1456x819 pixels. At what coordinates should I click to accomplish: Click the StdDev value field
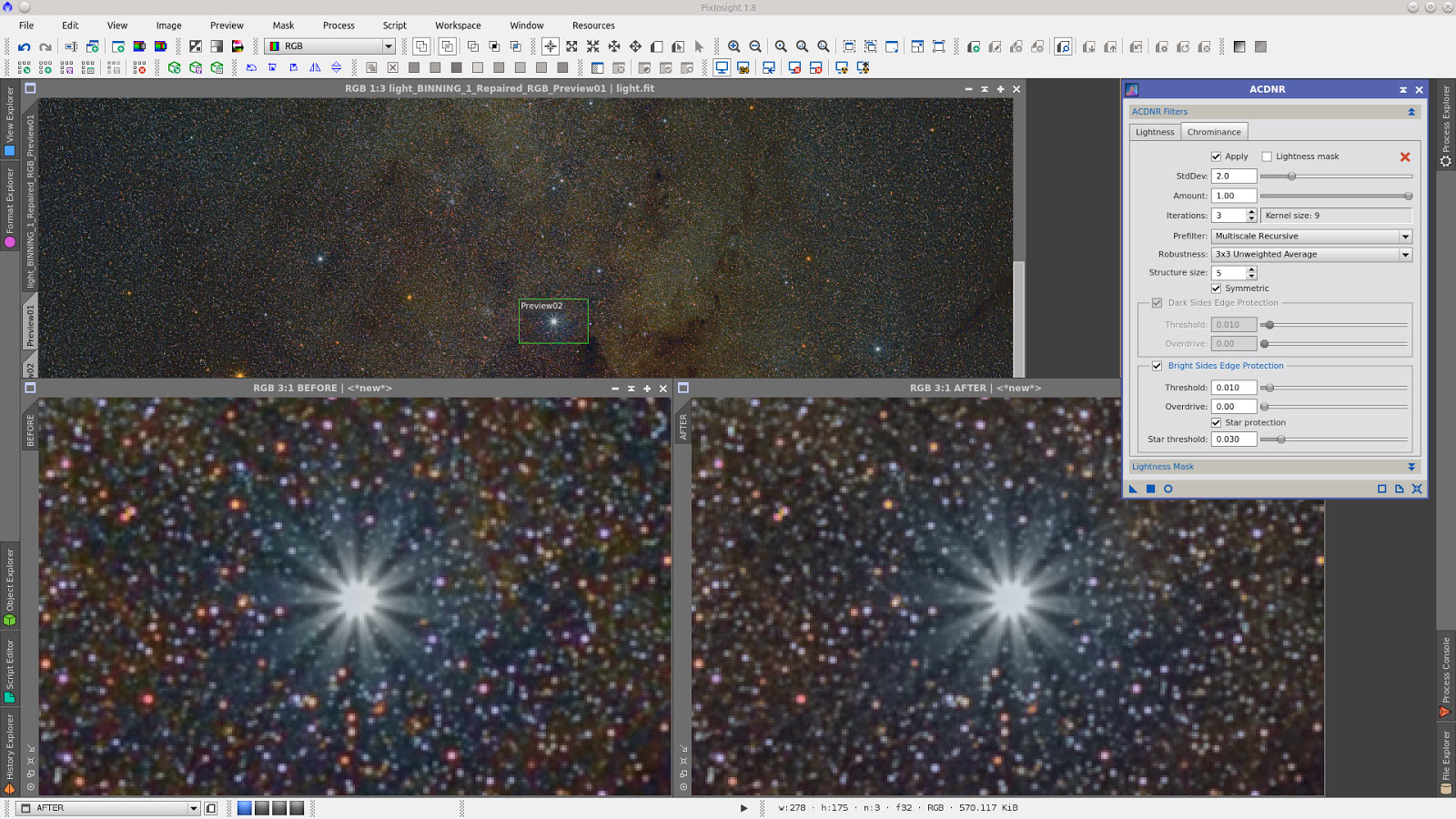[x=1234, y=177]
